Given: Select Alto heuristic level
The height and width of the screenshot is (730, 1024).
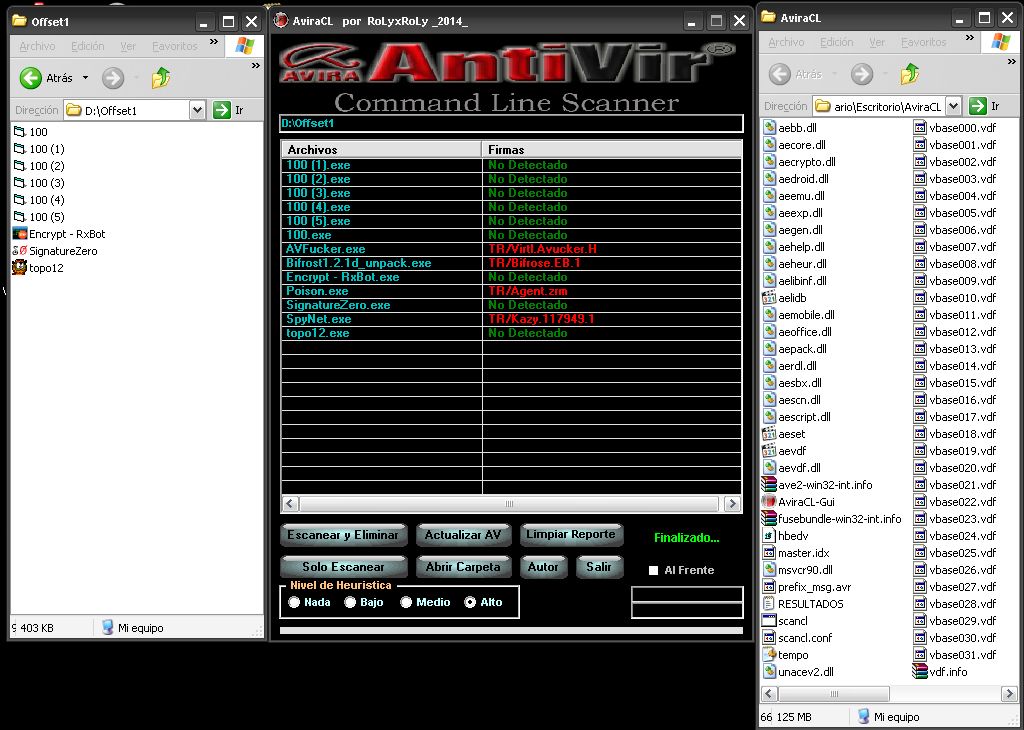Looking at the screenshot, I should tap(470, 602).
